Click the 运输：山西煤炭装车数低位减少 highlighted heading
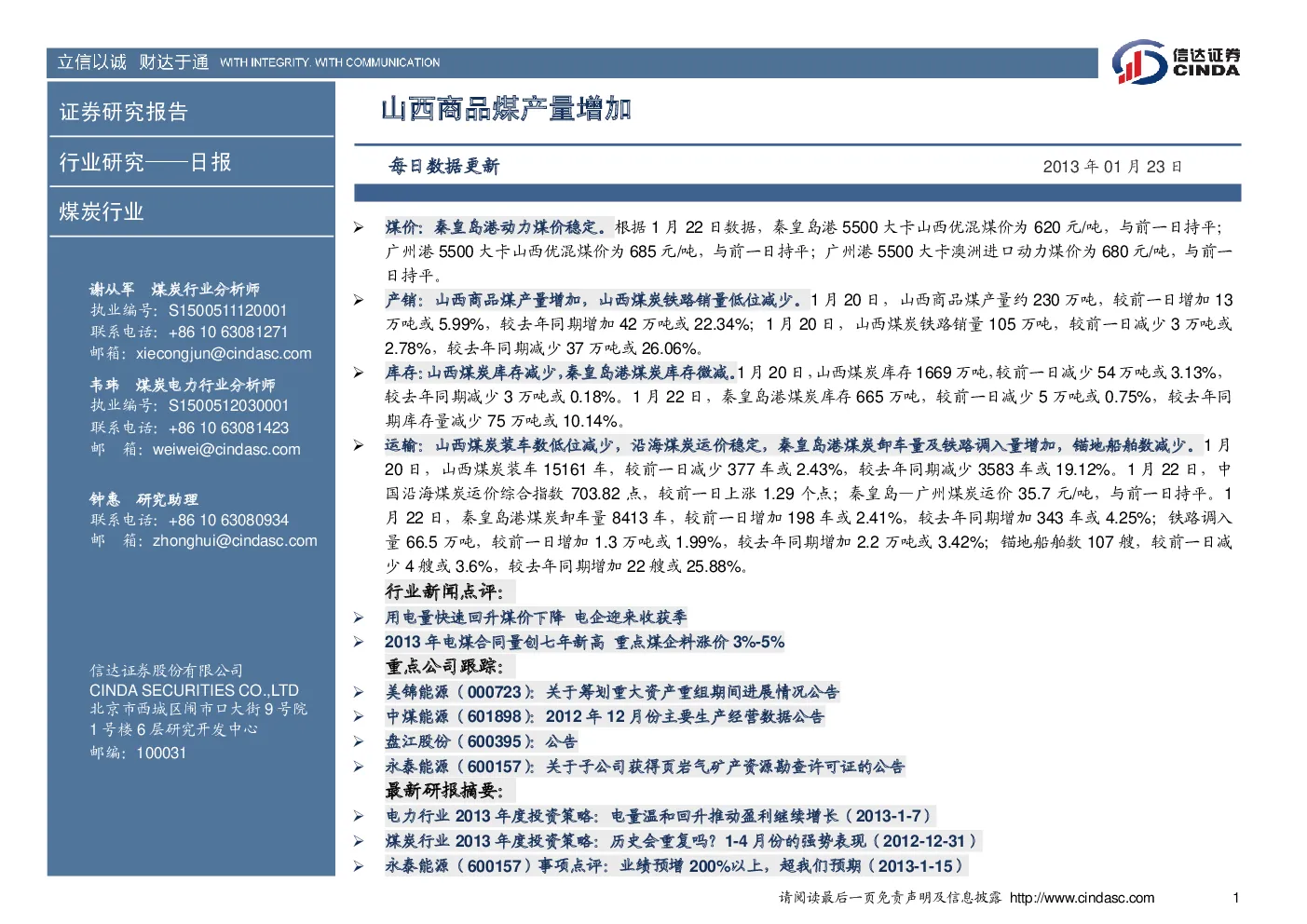The width and height of the screenshot is (1307, 924). [499, 445]
